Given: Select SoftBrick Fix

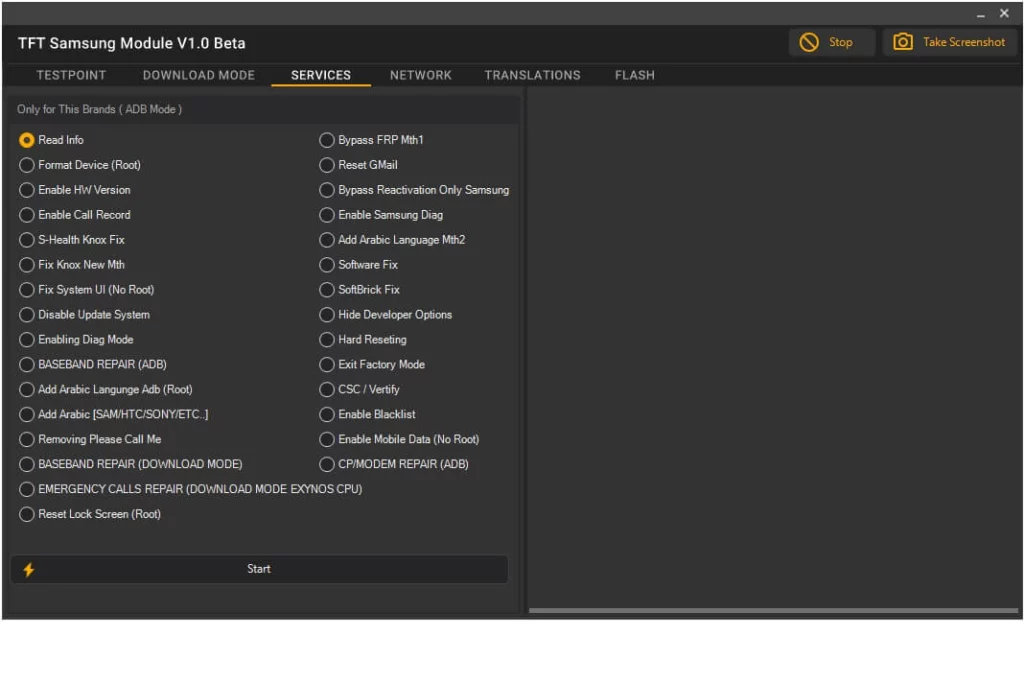Looking at the screenshot, I should pyautogui.click(x=359, y=289).
